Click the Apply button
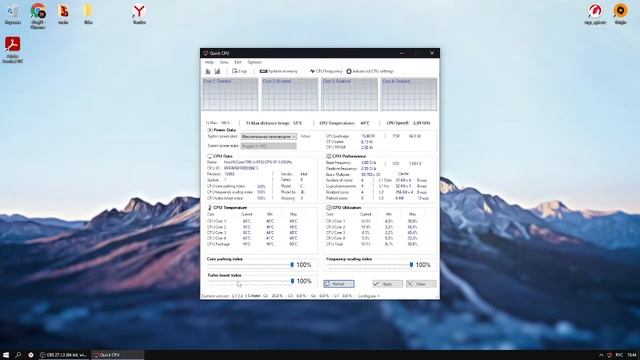 coord(387,284)
